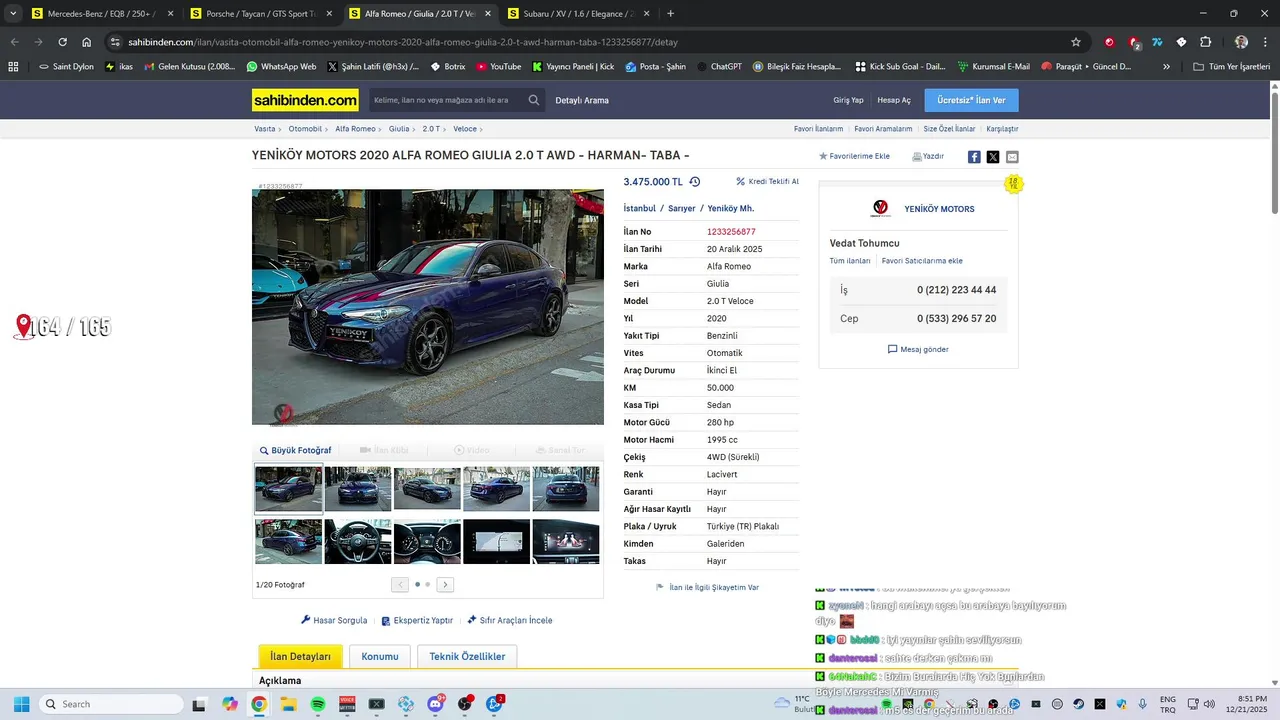Click in site search input field
Image resolution: width=1280 pixels, height=720 pixels.
446,100
